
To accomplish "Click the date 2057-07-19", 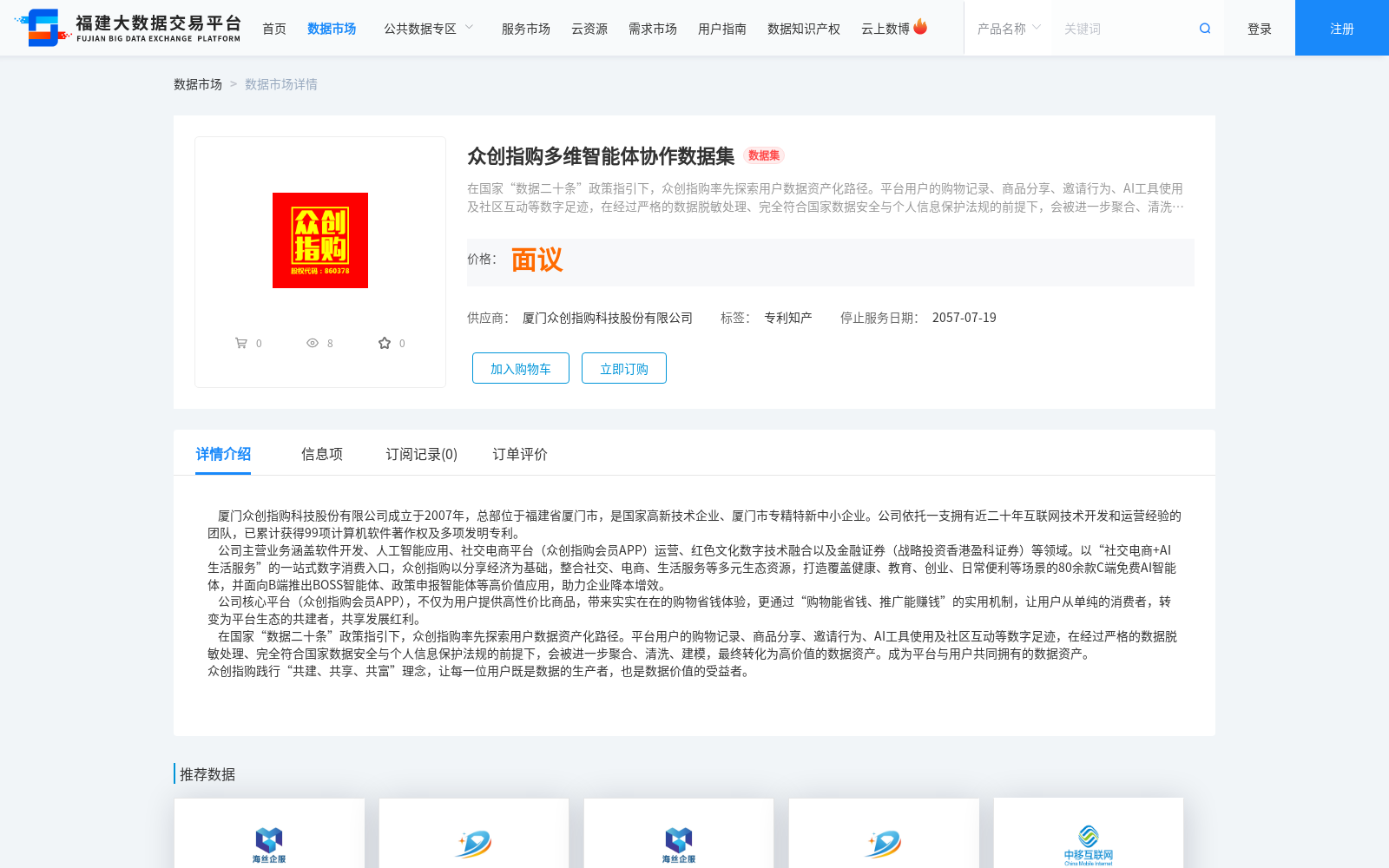I will click(964, 318).
